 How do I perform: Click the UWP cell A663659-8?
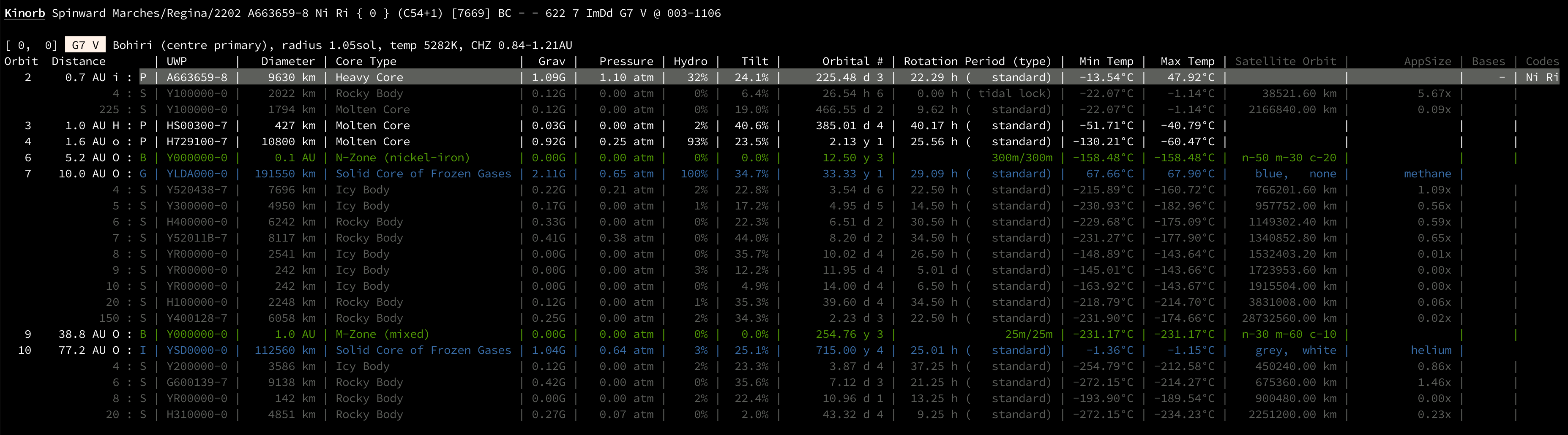197,77
